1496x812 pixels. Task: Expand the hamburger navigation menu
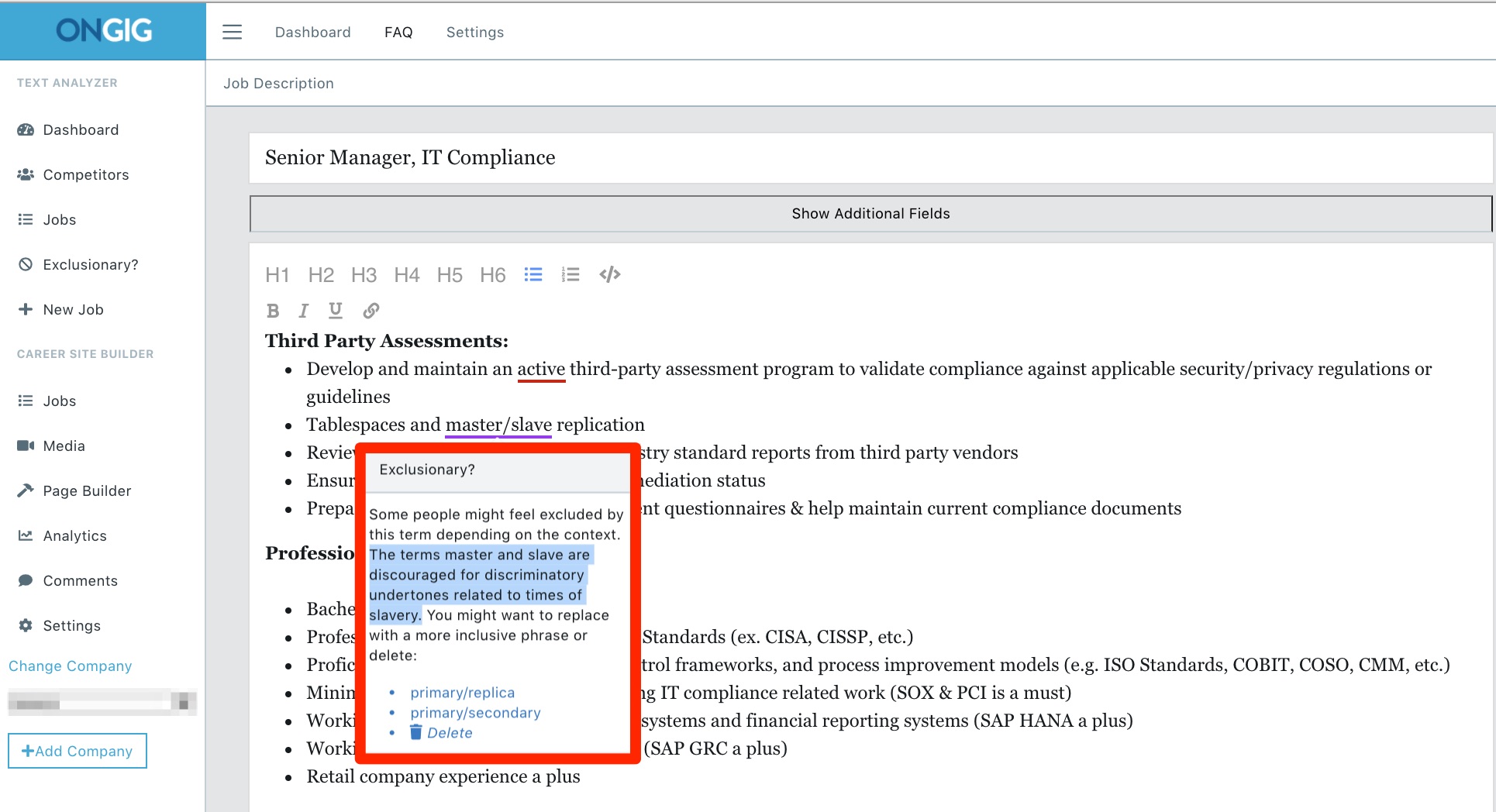click(x=232, y=32)
